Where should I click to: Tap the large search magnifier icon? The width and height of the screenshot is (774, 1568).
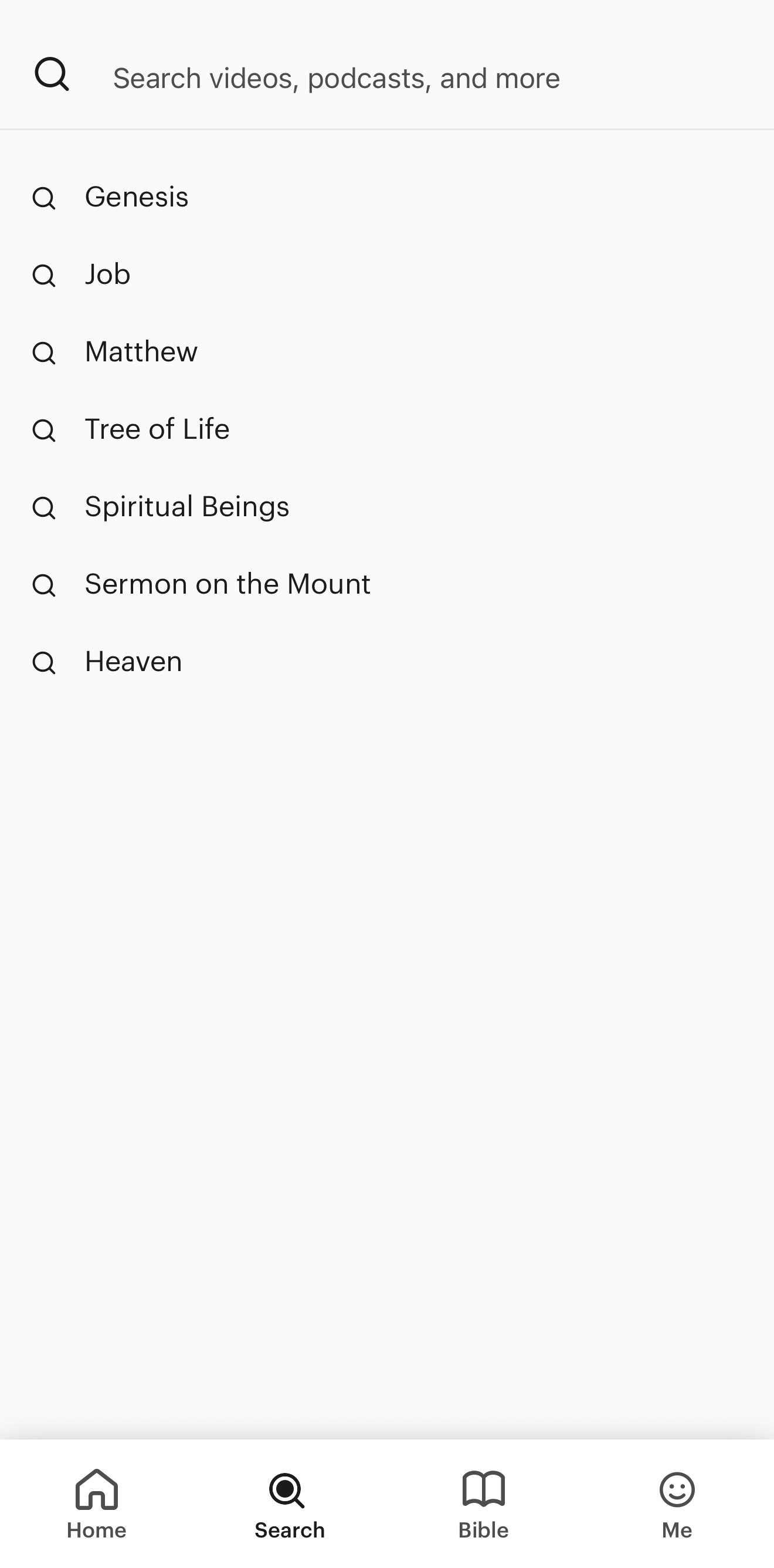52,74
